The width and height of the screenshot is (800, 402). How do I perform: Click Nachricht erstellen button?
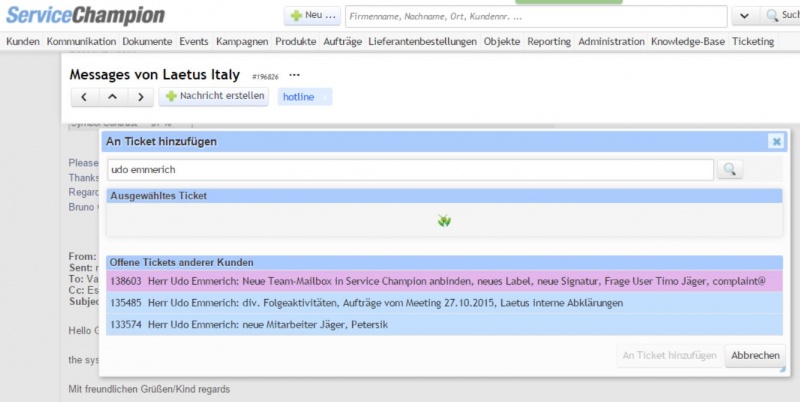pos(214,96)
